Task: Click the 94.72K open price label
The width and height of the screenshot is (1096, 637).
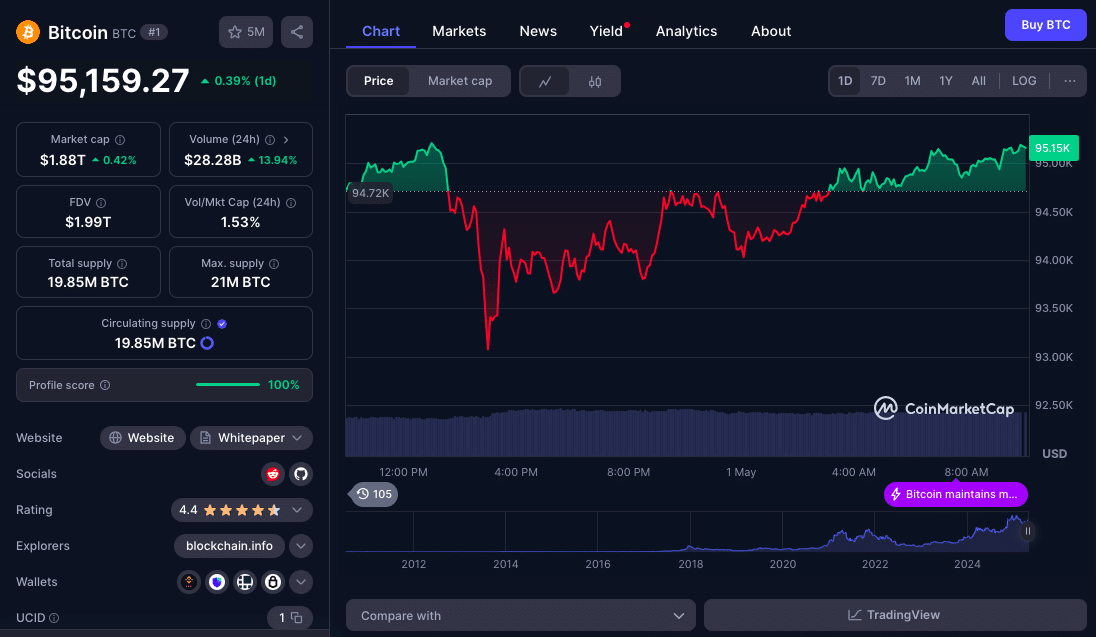Action: (370, 193)
